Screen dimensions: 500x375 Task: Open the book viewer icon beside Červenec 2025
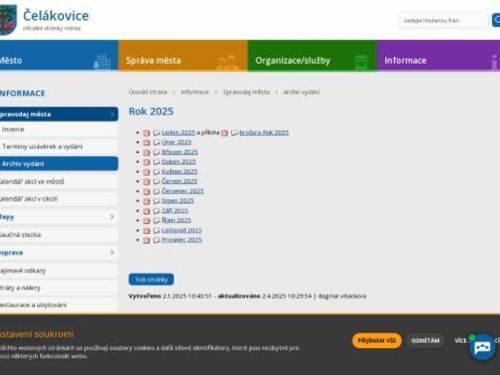156,191
